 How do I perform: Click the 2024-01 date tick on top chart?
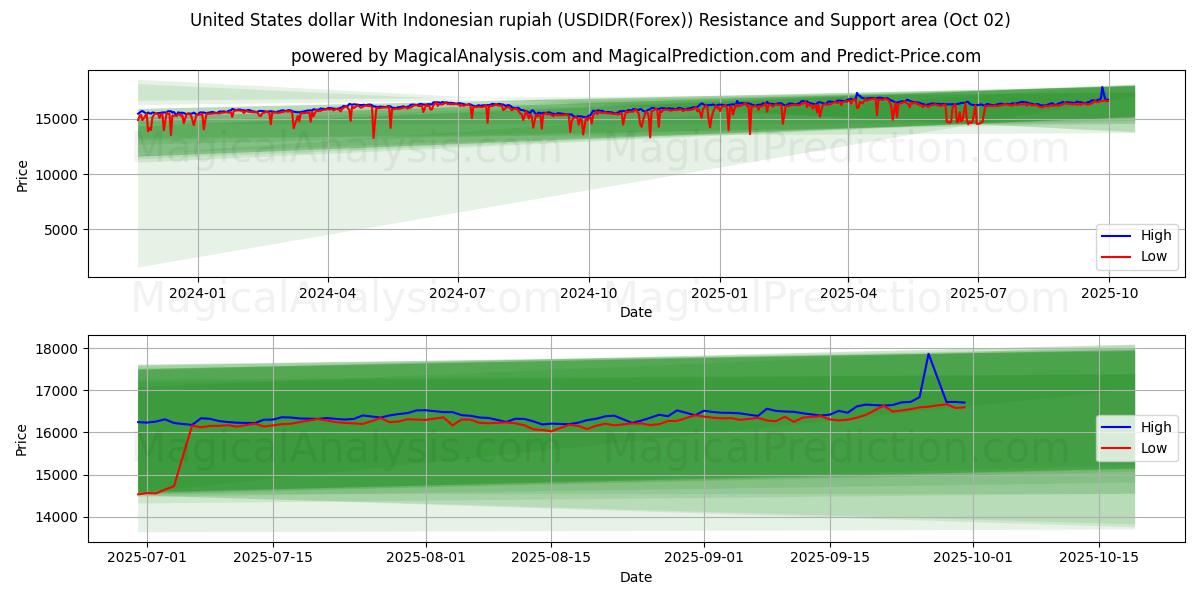[x=198, y=292]
